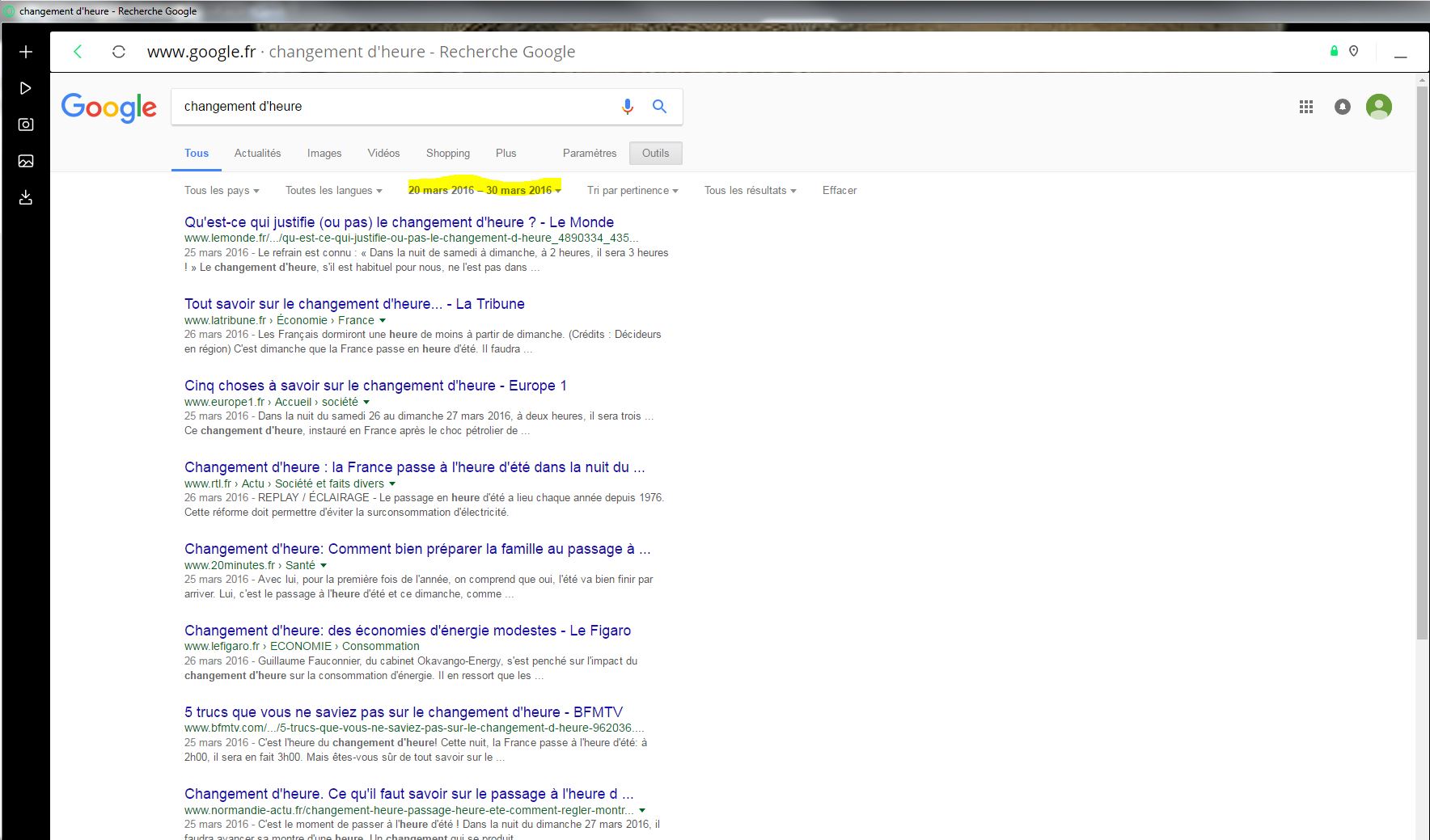Image resolution: width=1430 pixels, height=840 pixels.
Task: Switch to the Images tab
Action: tap(324, 154)
